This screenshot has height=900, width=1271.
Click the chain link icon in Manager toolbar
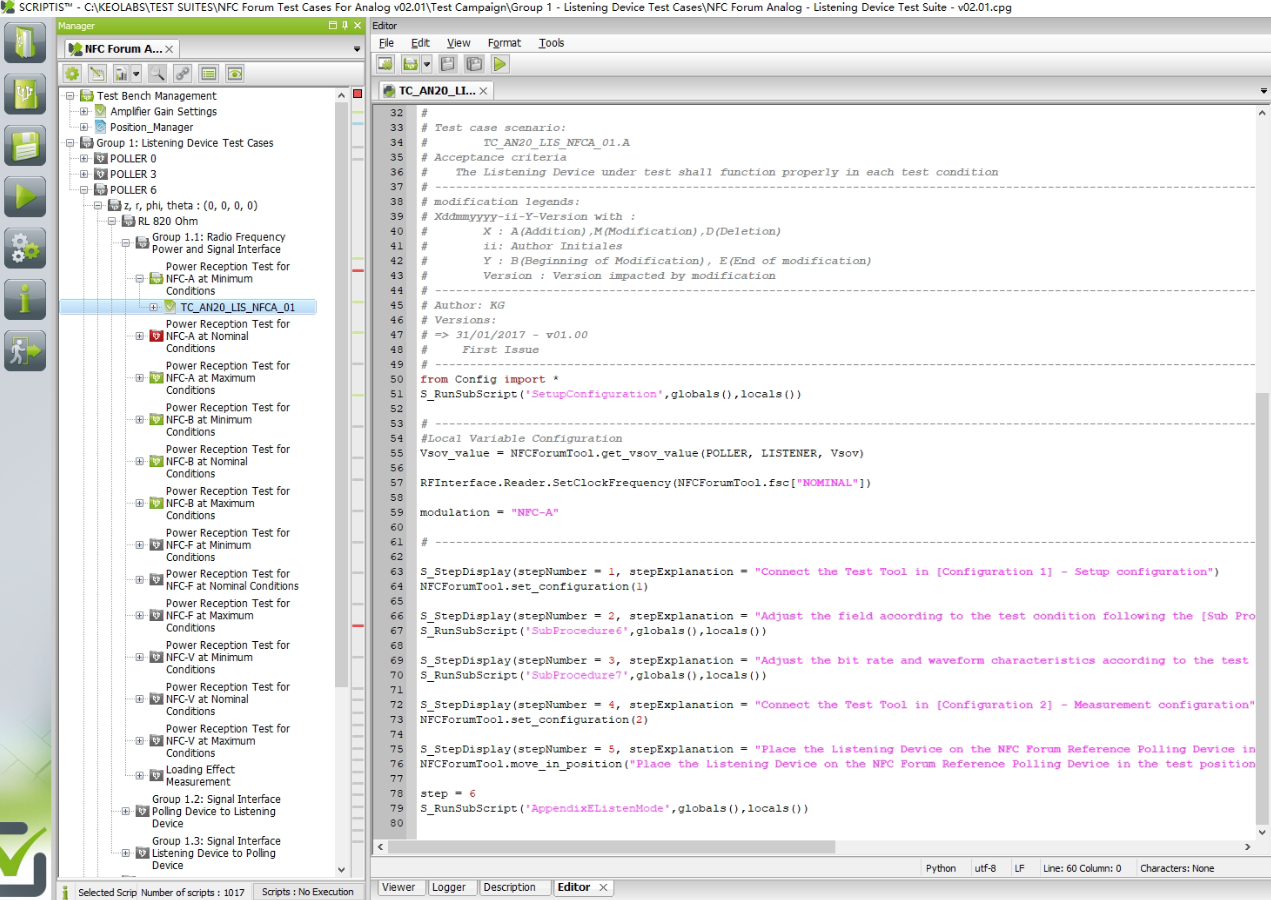pyautogui.click(x=183, y=73)
